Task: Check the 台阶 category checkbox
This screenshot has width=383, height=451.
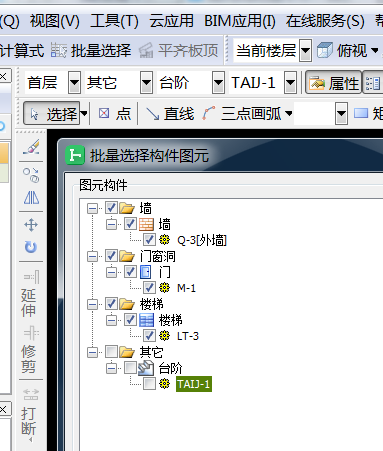Action: pyautogui.click(x=130, y=368)
